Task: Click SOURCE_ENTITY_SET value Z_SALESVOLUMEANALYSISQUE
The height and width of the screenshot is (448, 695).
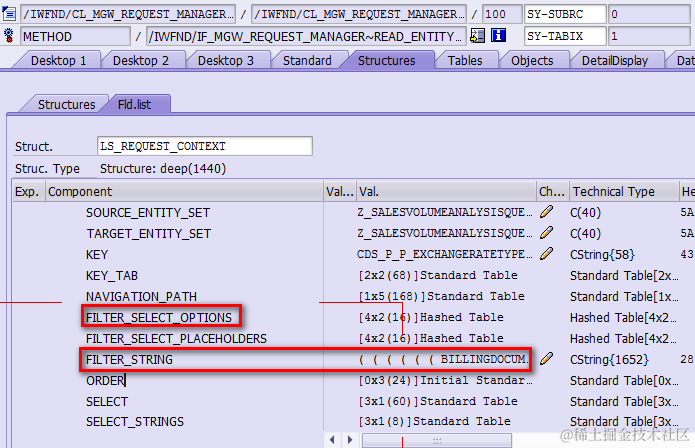Action: pos(445,212)
